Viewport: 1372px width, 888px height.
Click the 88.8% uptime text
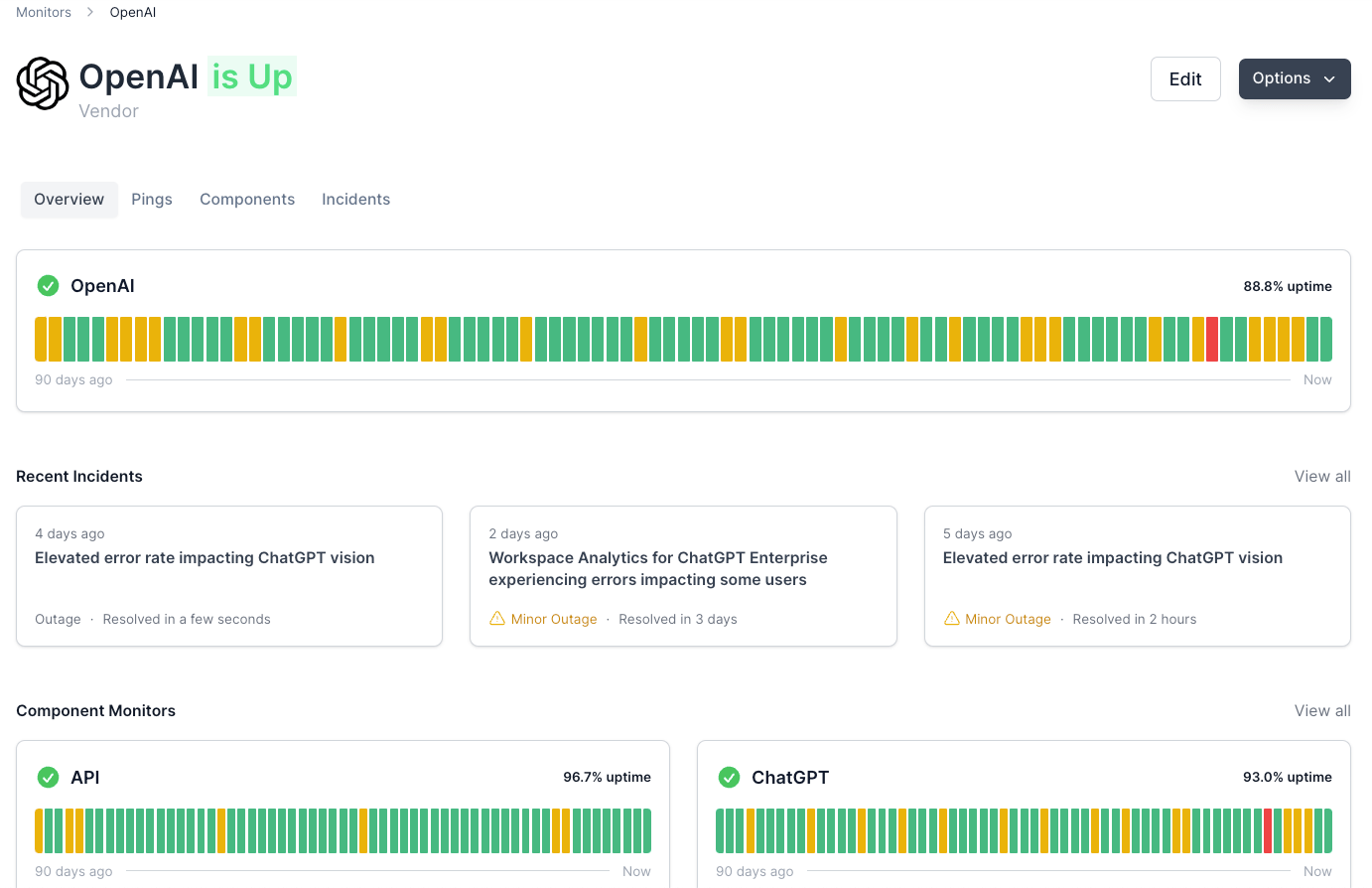(1288, 286)
